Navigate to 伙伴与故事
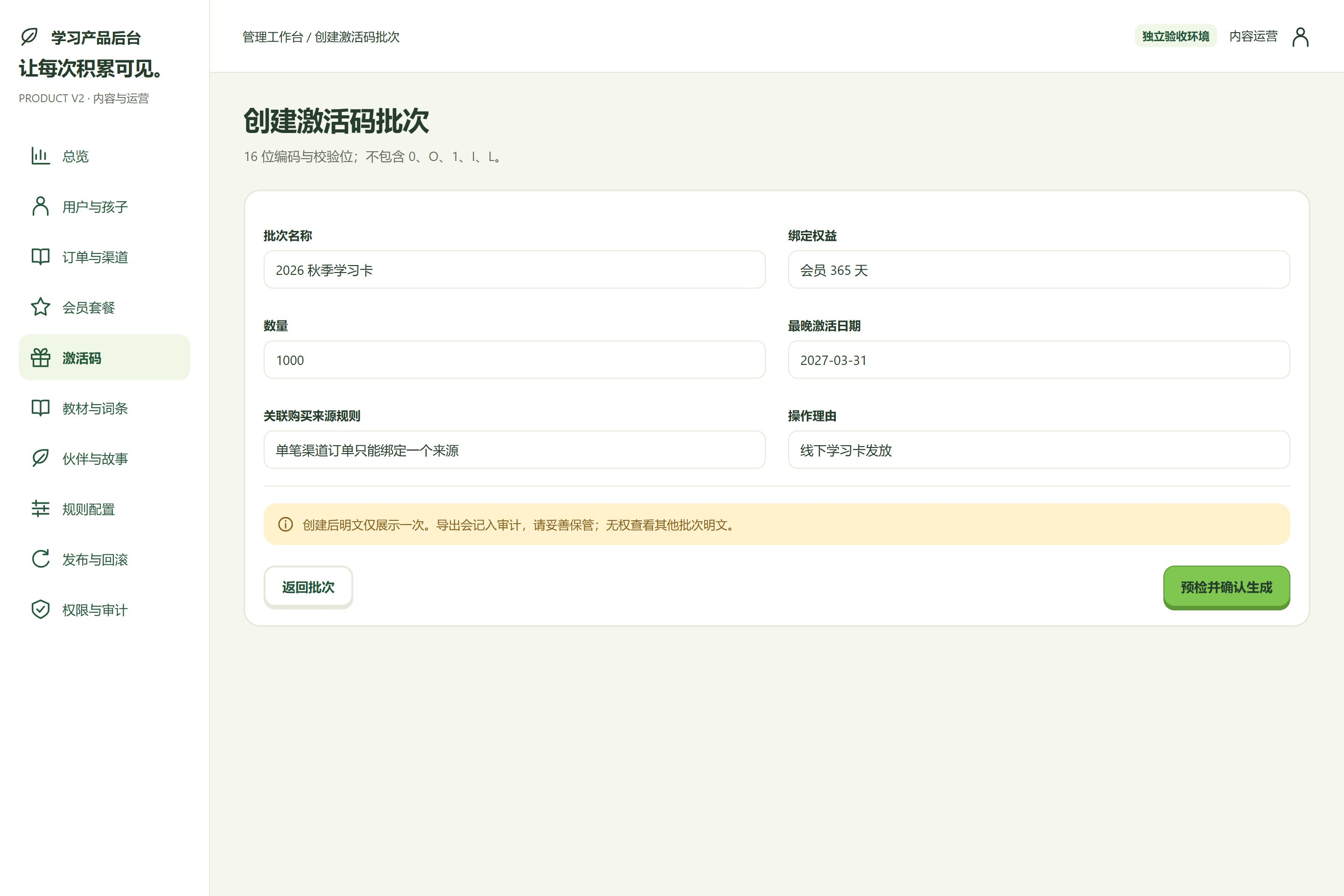The height and width of the screenshot is (896, 1344). 105,458
